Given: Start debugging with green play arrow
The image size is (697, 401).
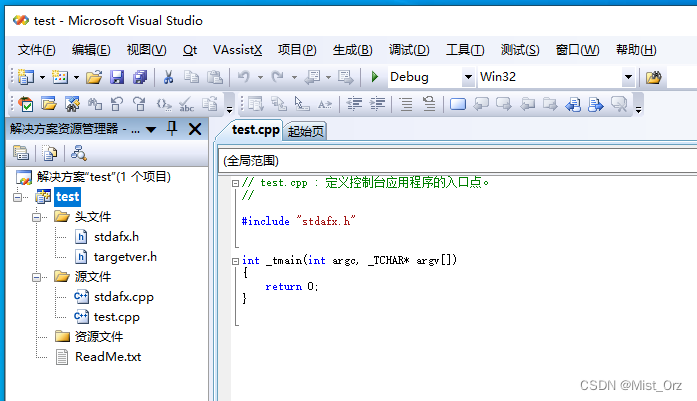Looking at the screenshot, I should point(375,77).
